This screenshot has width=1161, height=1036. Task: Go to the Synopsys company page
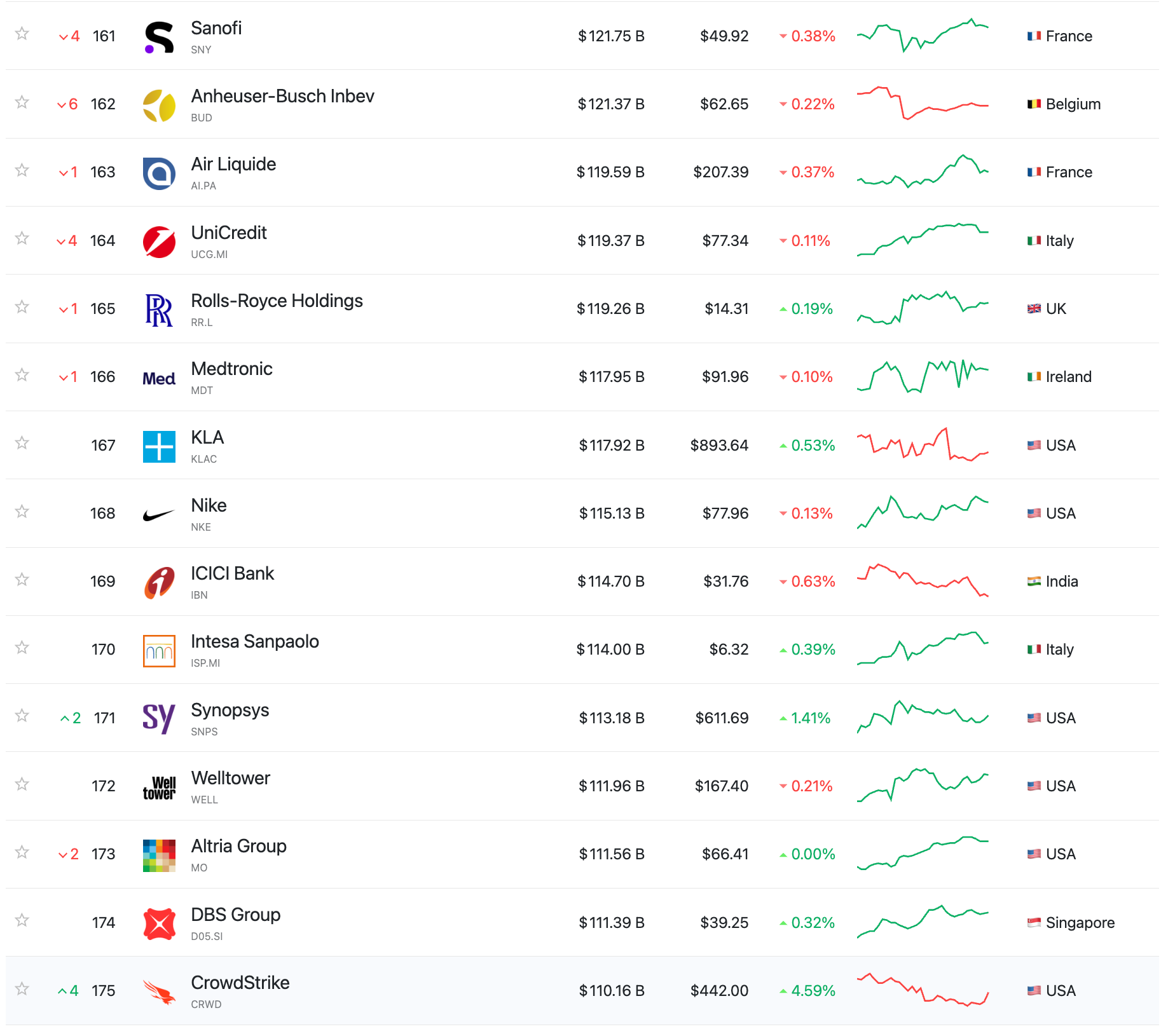(x=230, y=710)
